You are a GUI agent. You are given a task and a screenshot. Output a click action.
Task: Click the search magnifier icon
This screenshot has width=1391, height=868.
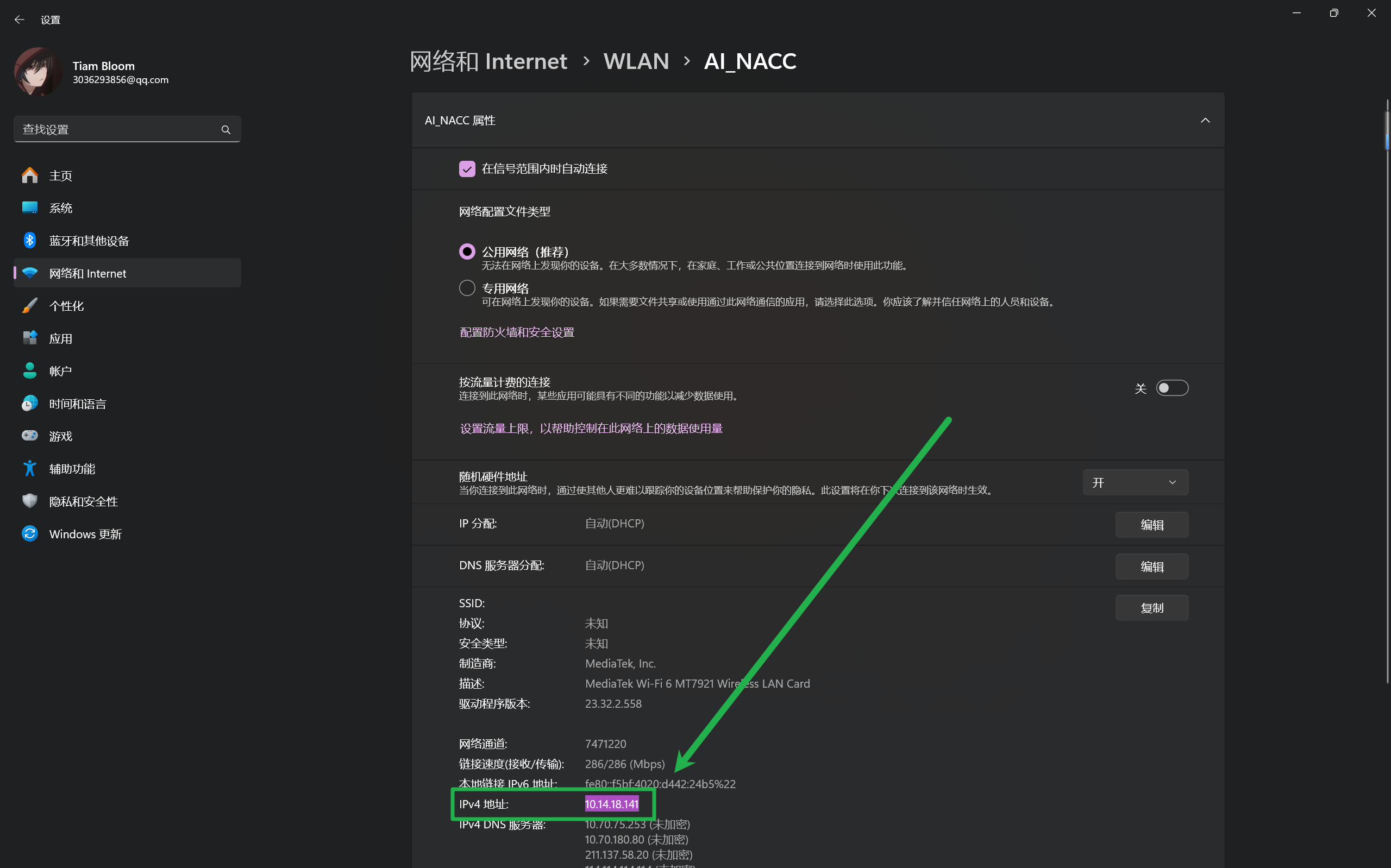click(225, 130)
